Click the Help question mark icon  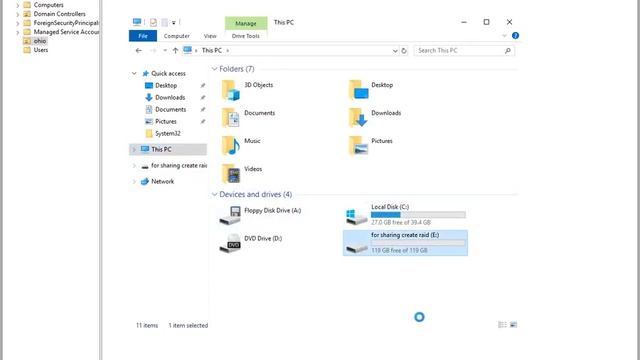pos(515,36)
